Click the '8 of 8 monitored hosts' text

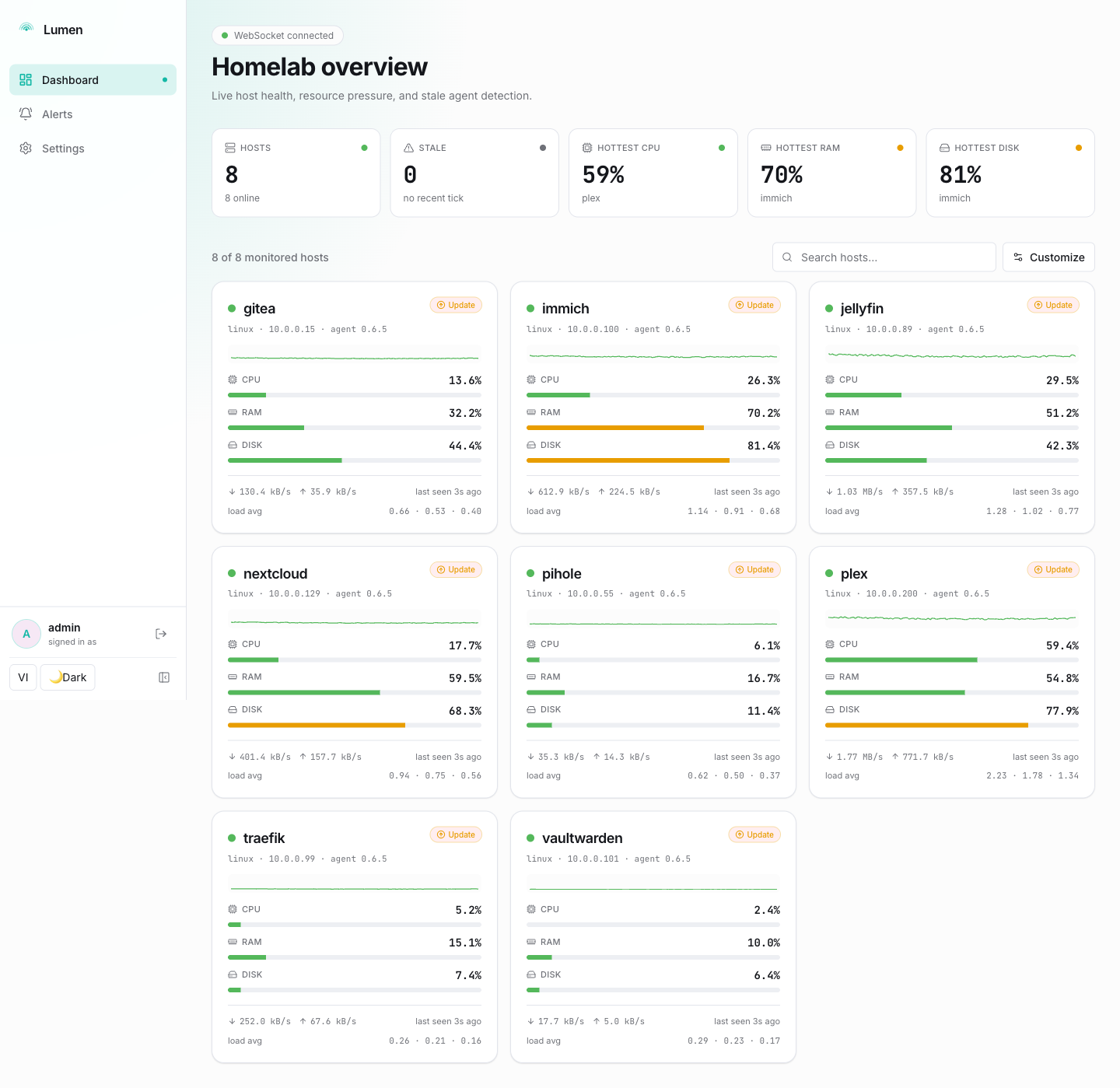pos(270,257)
